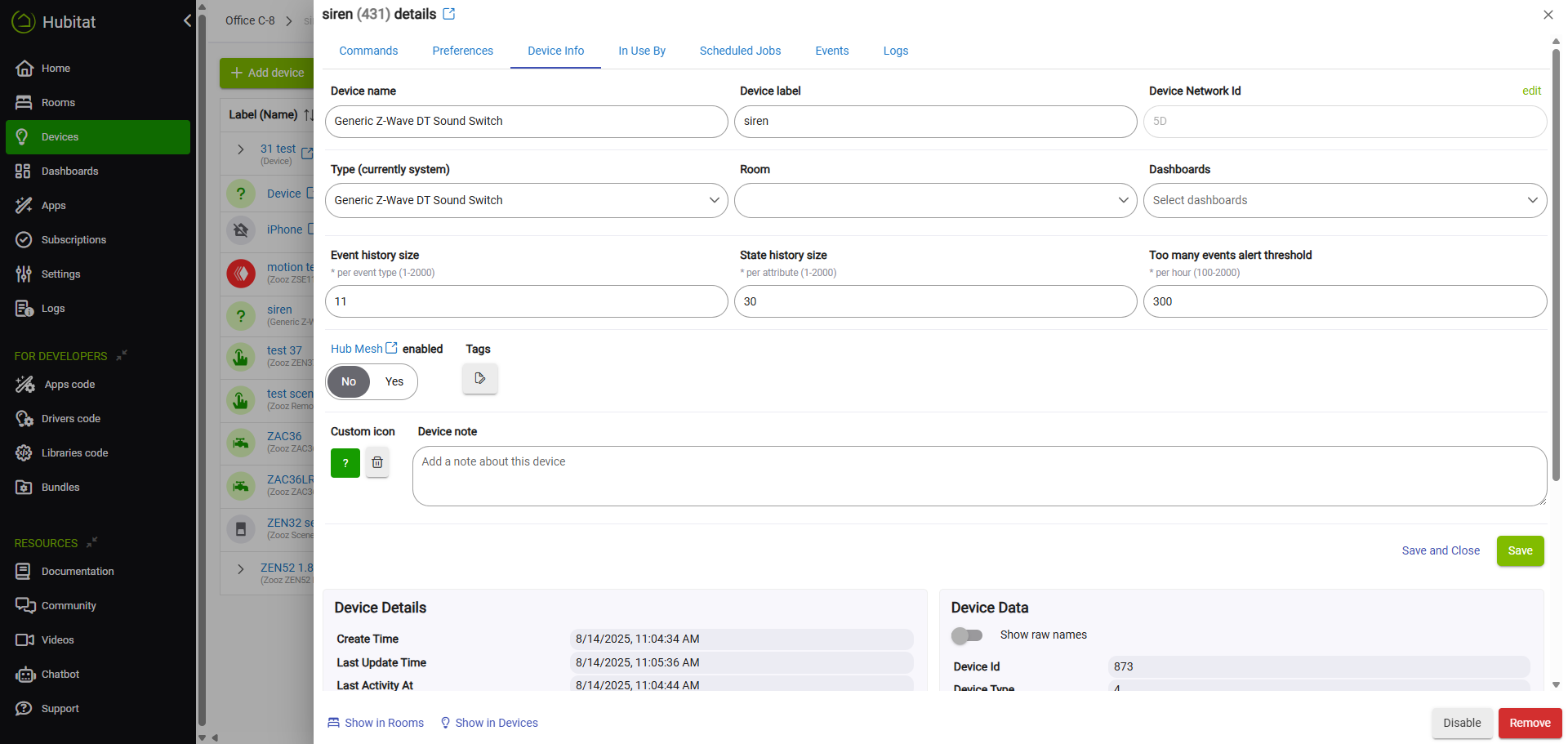Open Dashboards in the sidebar
The width and height of the screenshot is (1568, 744).
(x=98, y=172)
